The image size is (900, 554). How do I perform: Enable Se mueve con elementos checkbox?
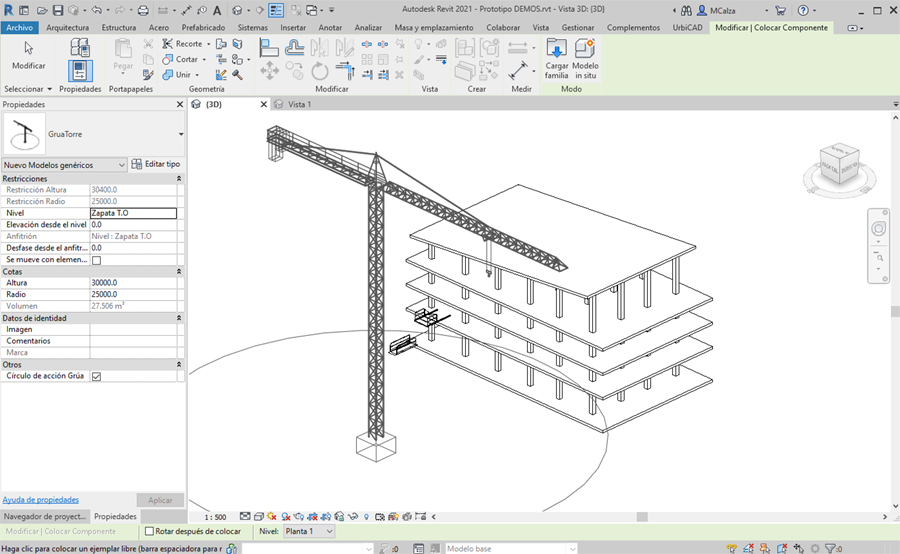point(96,260)
